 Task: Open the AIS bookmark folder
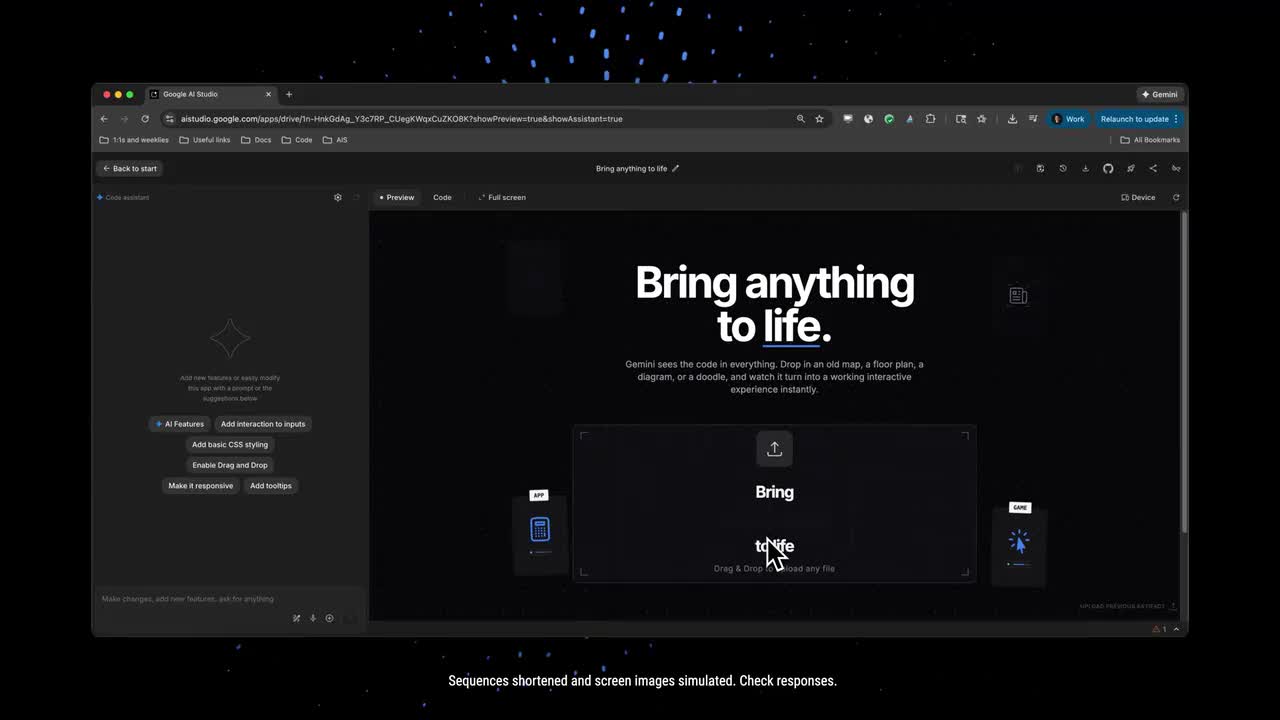pyautogui.click(x=335, y=140)
